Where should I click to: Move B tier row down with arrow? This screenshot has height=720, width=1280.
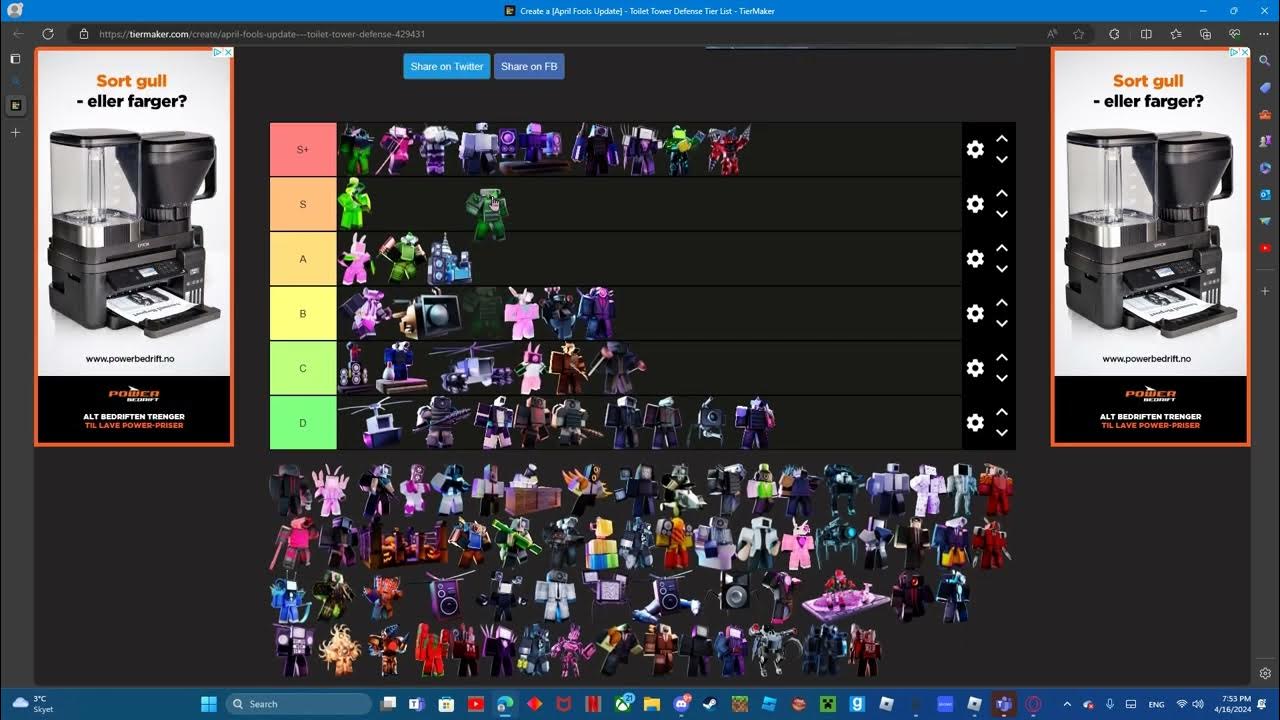click(1001, 323)
